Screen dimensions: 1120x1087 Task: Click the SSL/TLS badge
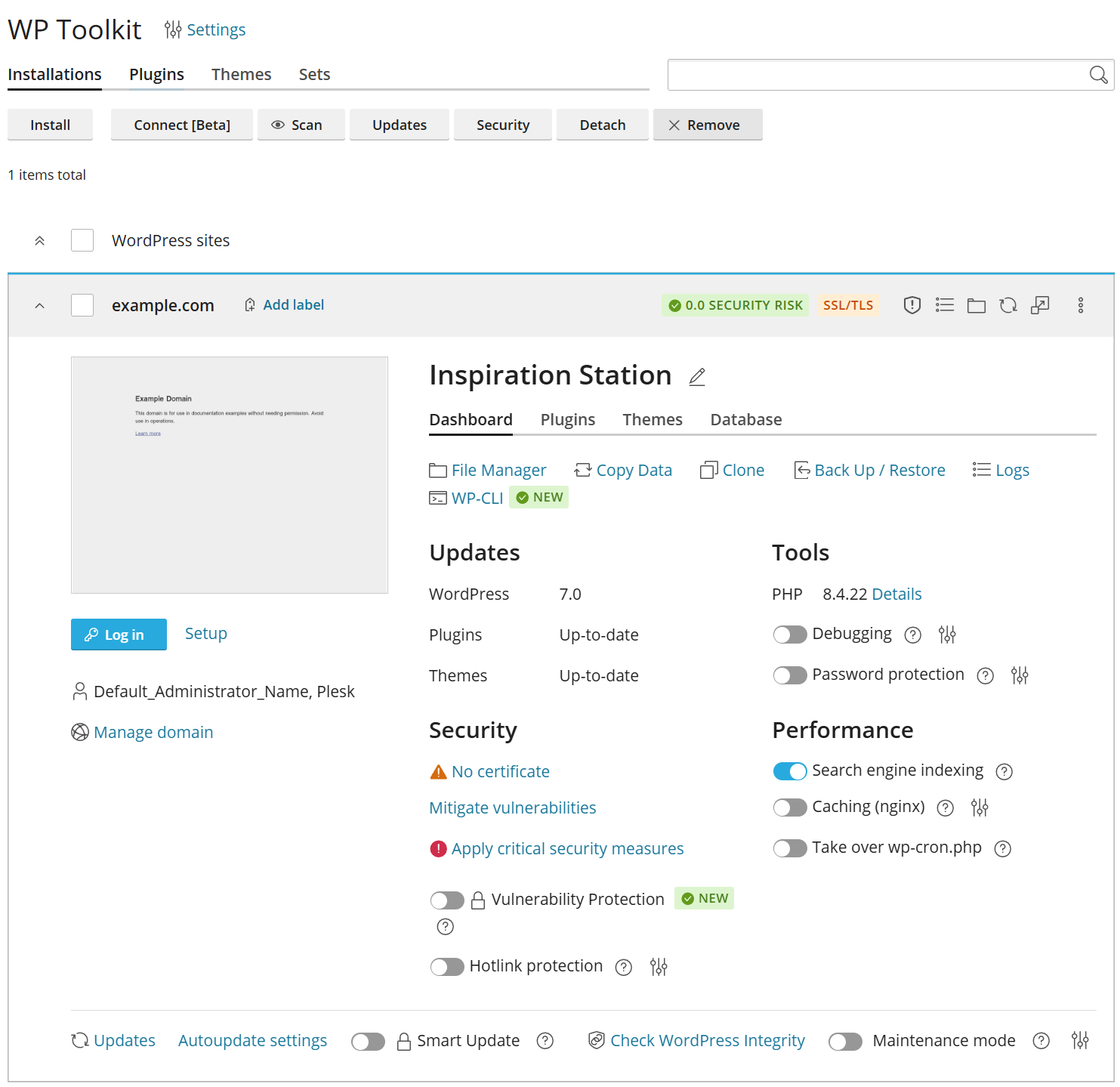pos(848,305)
